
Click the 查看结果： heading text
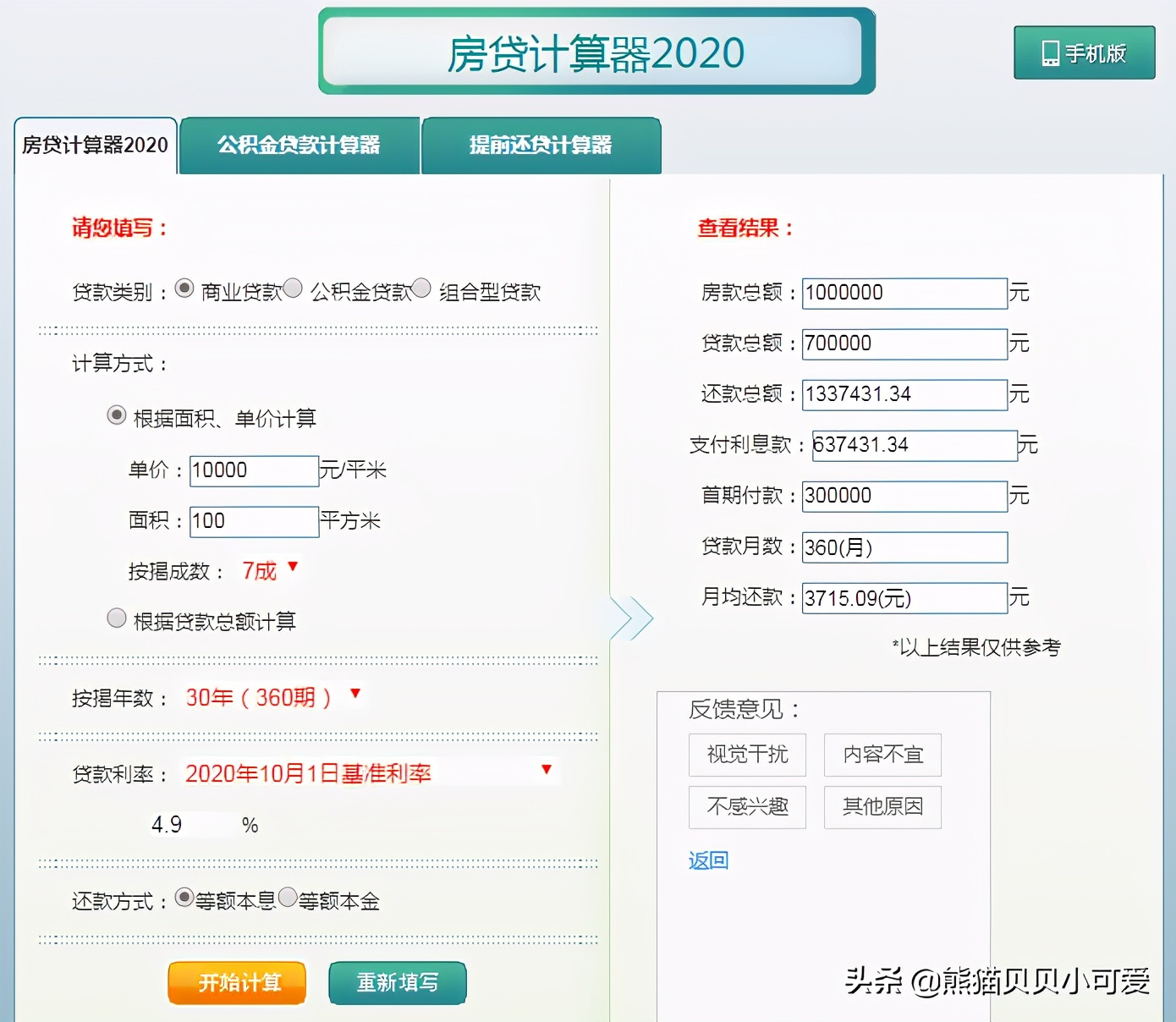click(x=745, y=228)
